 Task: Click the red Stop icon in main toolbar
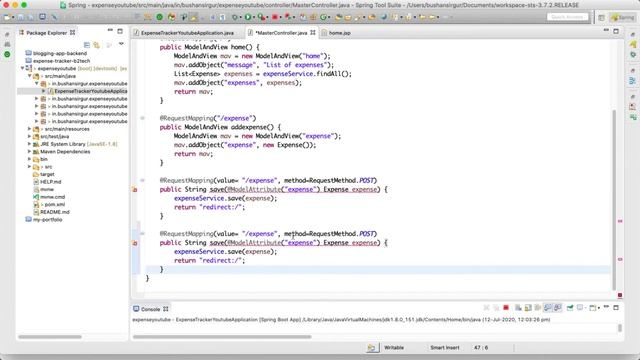click(275, 17)
